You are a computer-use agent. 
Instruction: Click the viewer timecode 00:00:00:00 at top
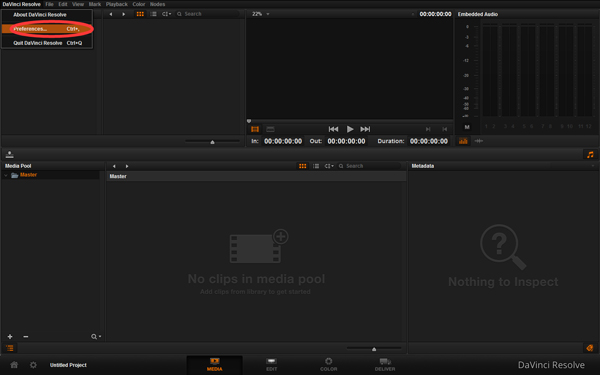435,14
